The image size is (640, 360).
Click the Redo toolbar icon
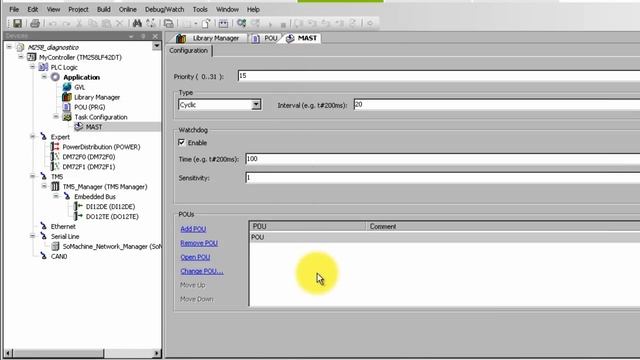coord(66,24)
